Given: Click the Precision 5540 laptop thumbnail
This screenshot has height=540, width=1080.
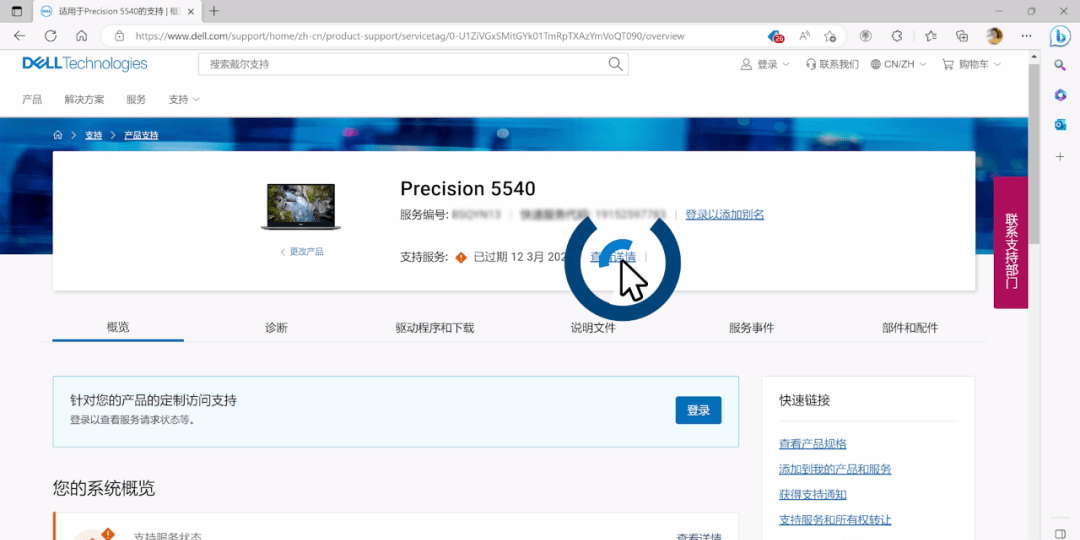Looking at the screenshot, I should pos(301,207).
